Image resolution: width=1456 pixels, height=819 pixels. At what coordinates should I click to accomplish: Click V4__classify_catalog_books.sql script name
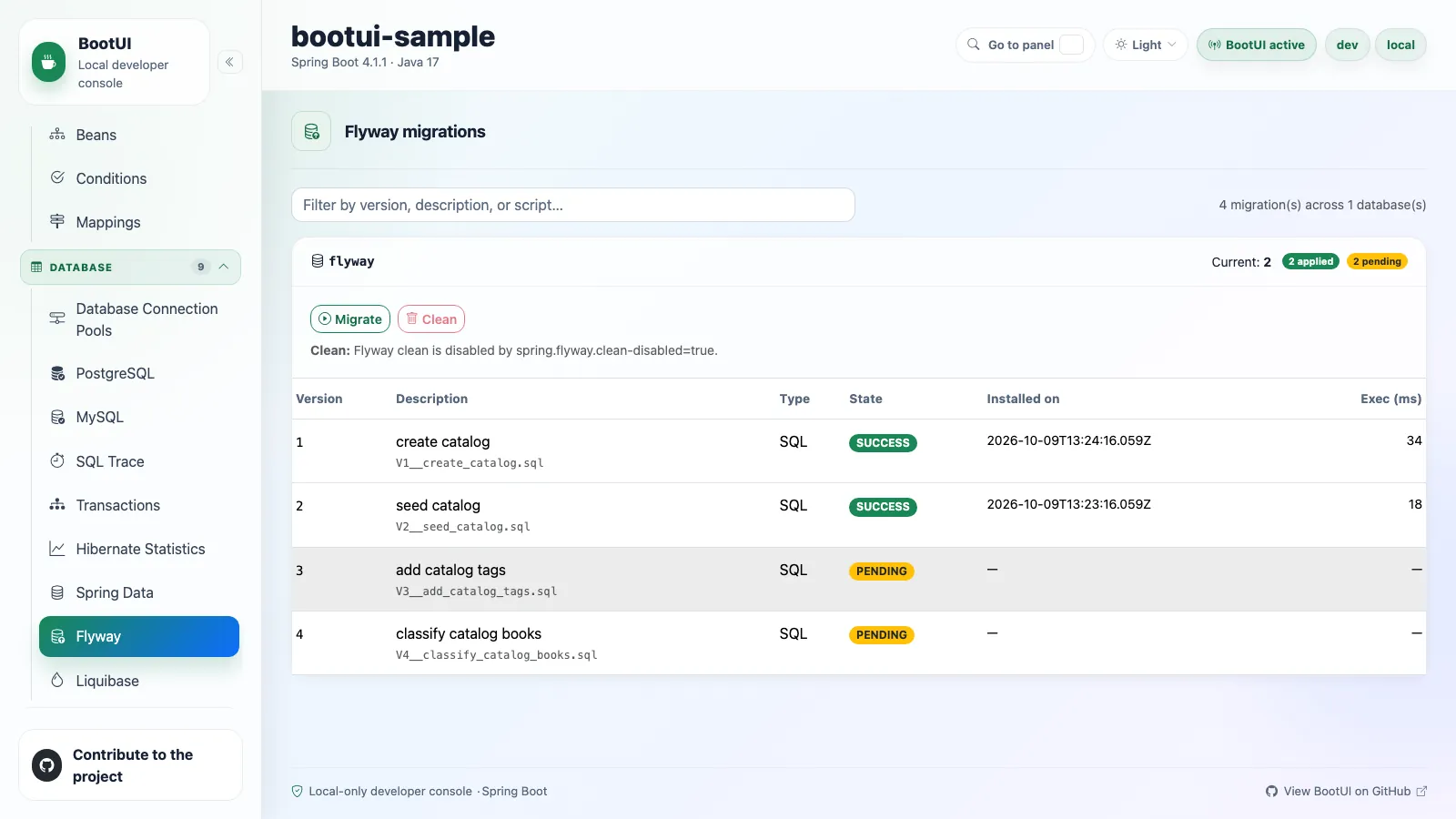click(x=496, y=655)
